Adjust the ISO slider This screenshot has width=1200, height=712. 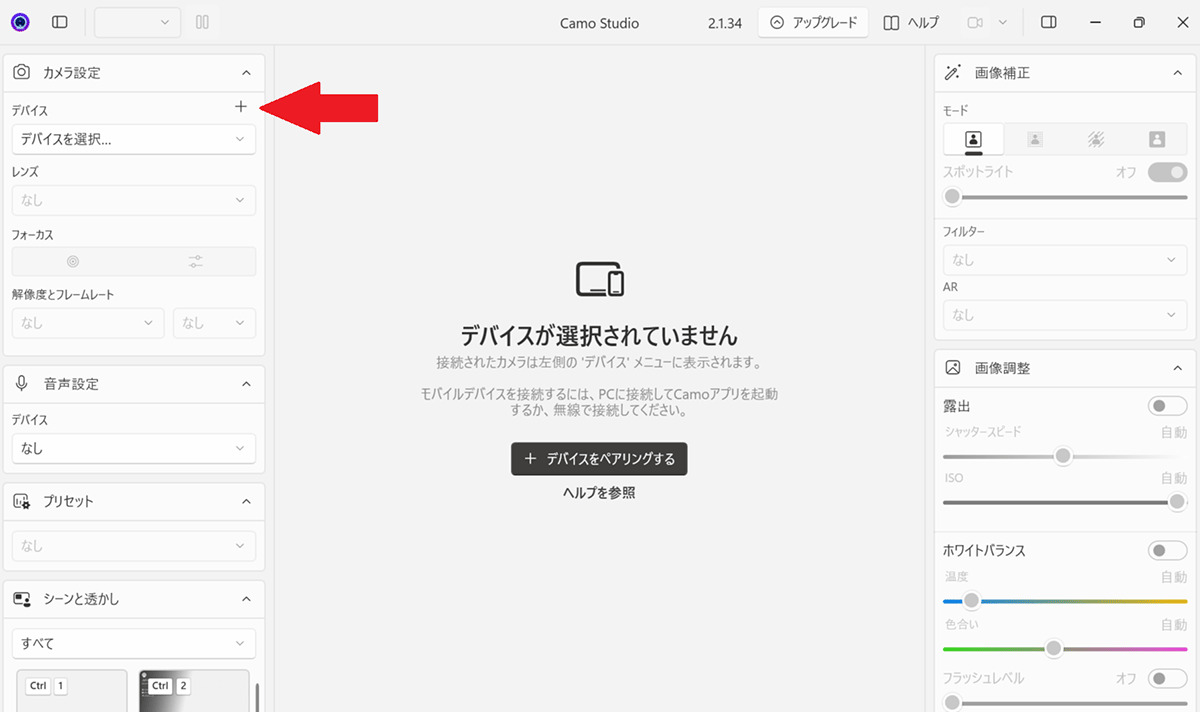[x=1065, y=502]
